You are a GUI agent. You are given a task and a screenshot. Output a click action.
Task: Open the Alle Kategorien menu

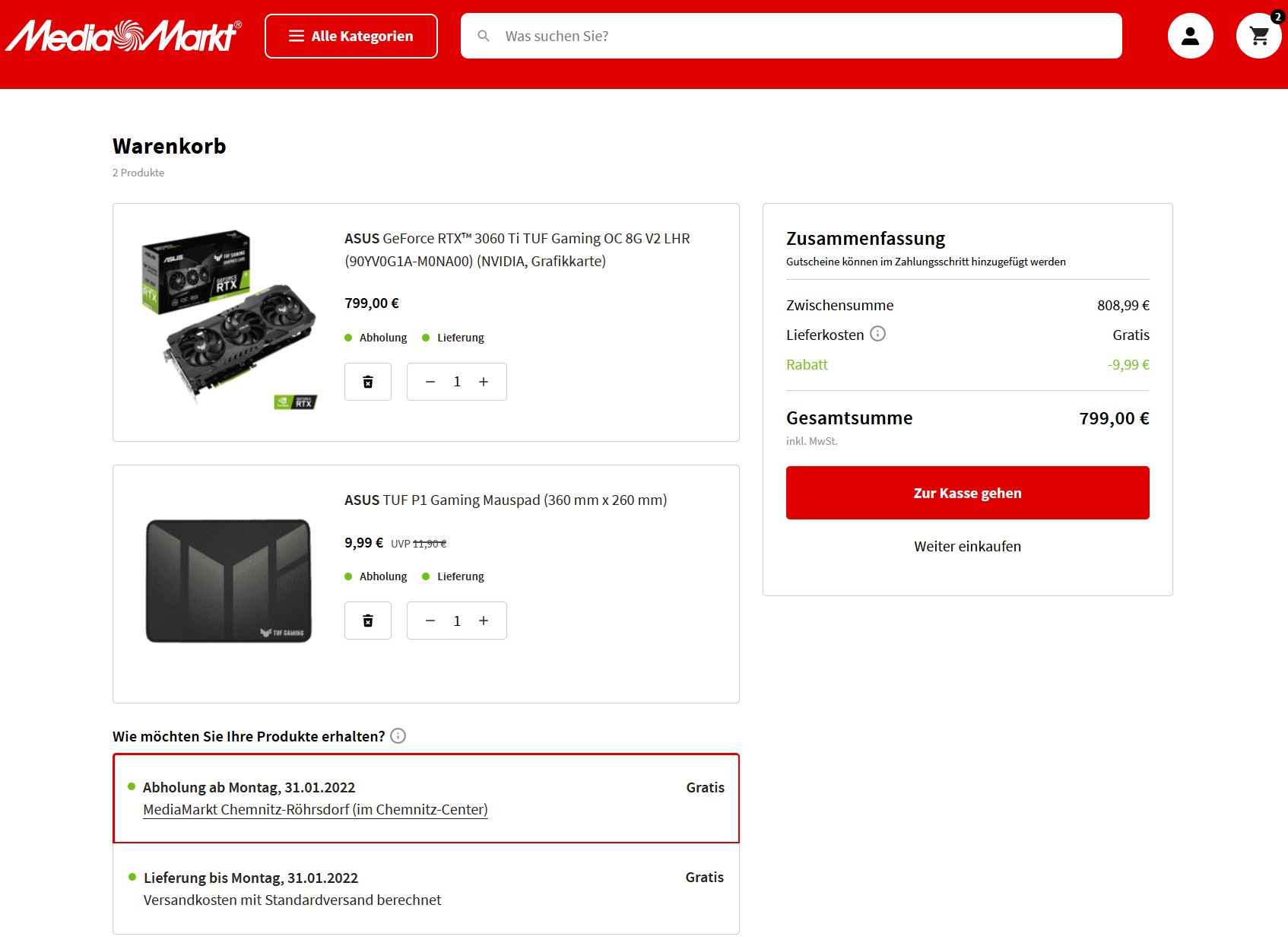(x=351, y=36)
